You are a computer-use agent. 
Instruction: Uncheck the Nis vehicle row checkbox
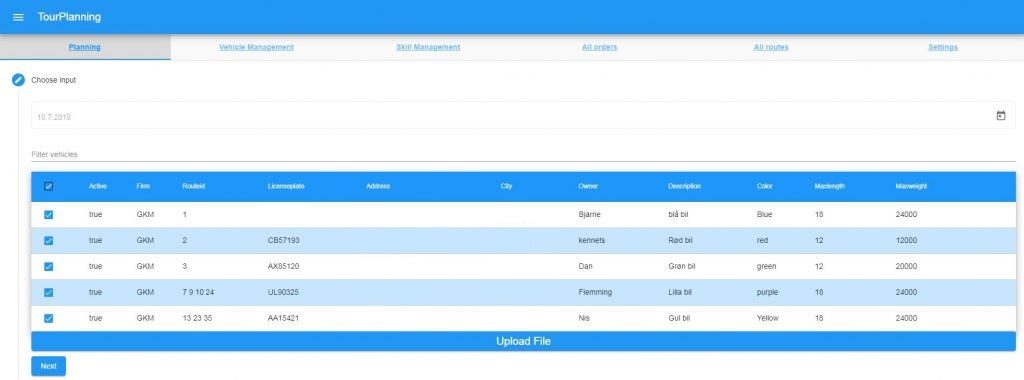click(x=48, y=318)
